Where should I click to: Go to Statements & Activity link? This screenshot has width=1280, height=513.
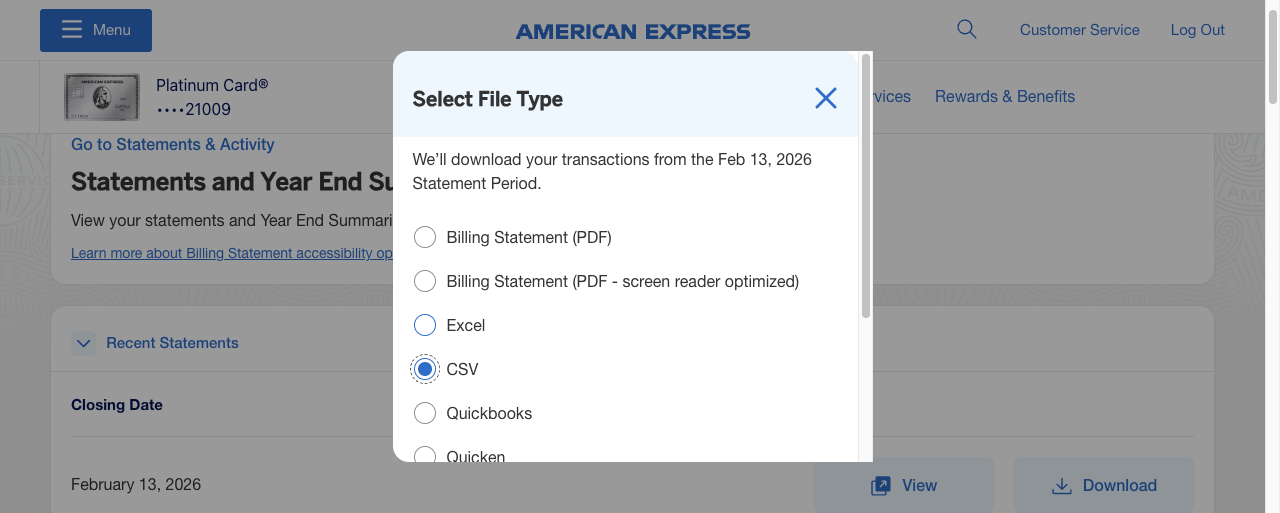(x=173, y=145)
